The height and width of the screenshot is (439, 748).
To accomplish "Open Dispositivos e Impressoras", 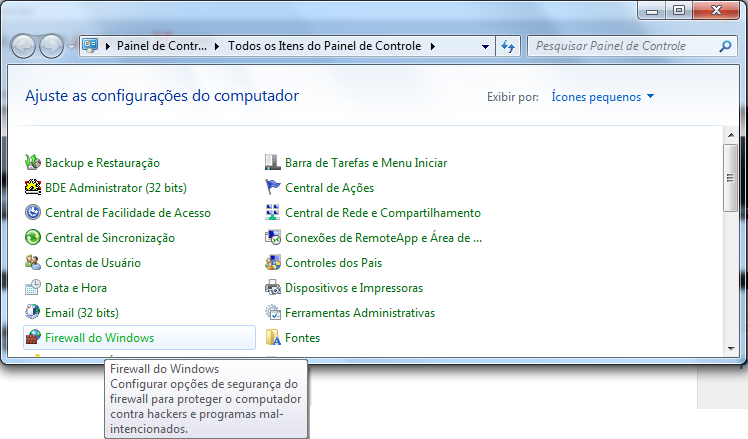I will 354,288.
